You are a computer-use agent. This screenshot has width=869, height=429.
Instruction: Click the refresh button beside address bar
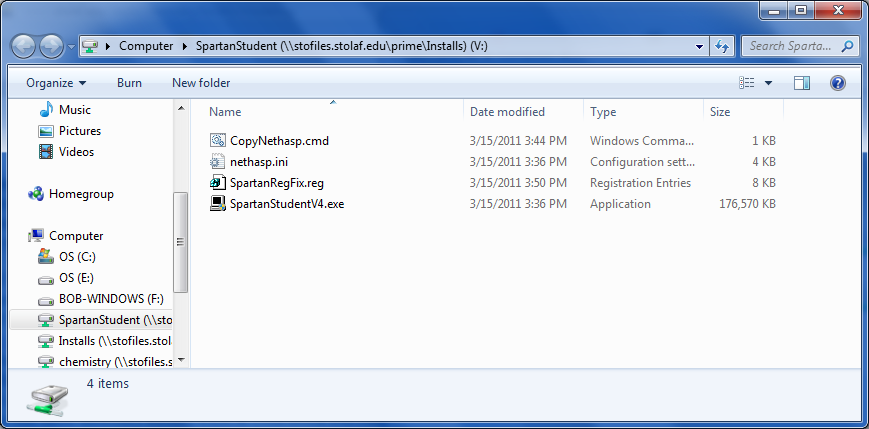tap(722, 46)
